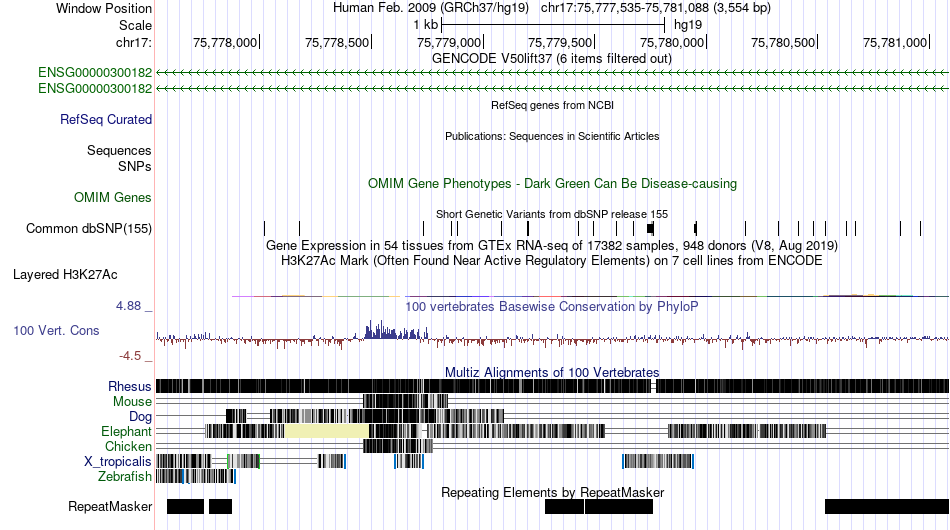This screenshot has width=950, height=530.
Task: Click the yellow block in Elephant alignment
Action: coord(327,431)
